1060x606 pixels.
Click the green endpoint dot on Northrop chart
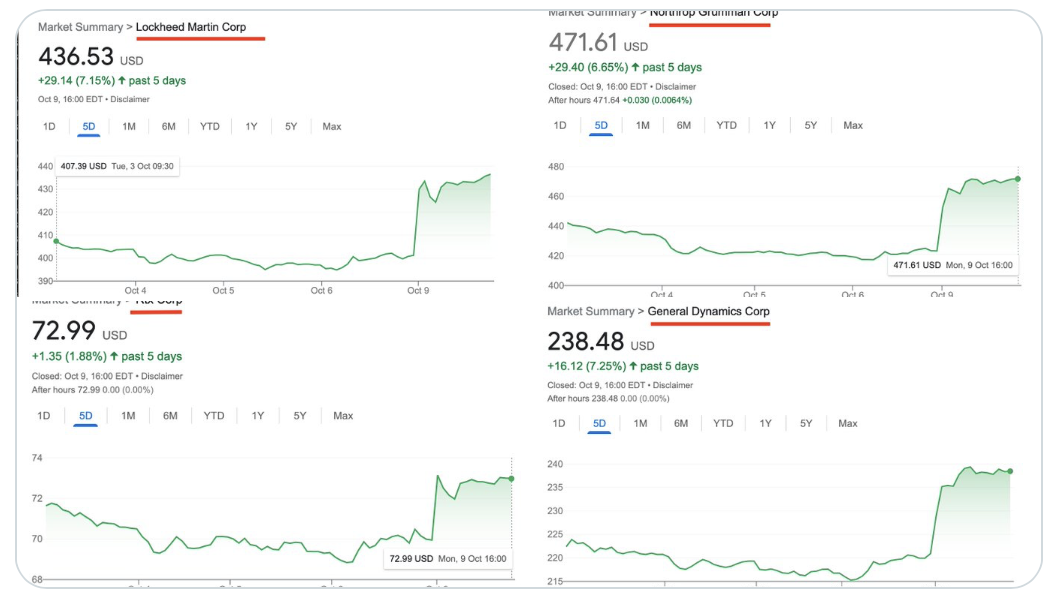point(1018,179)
